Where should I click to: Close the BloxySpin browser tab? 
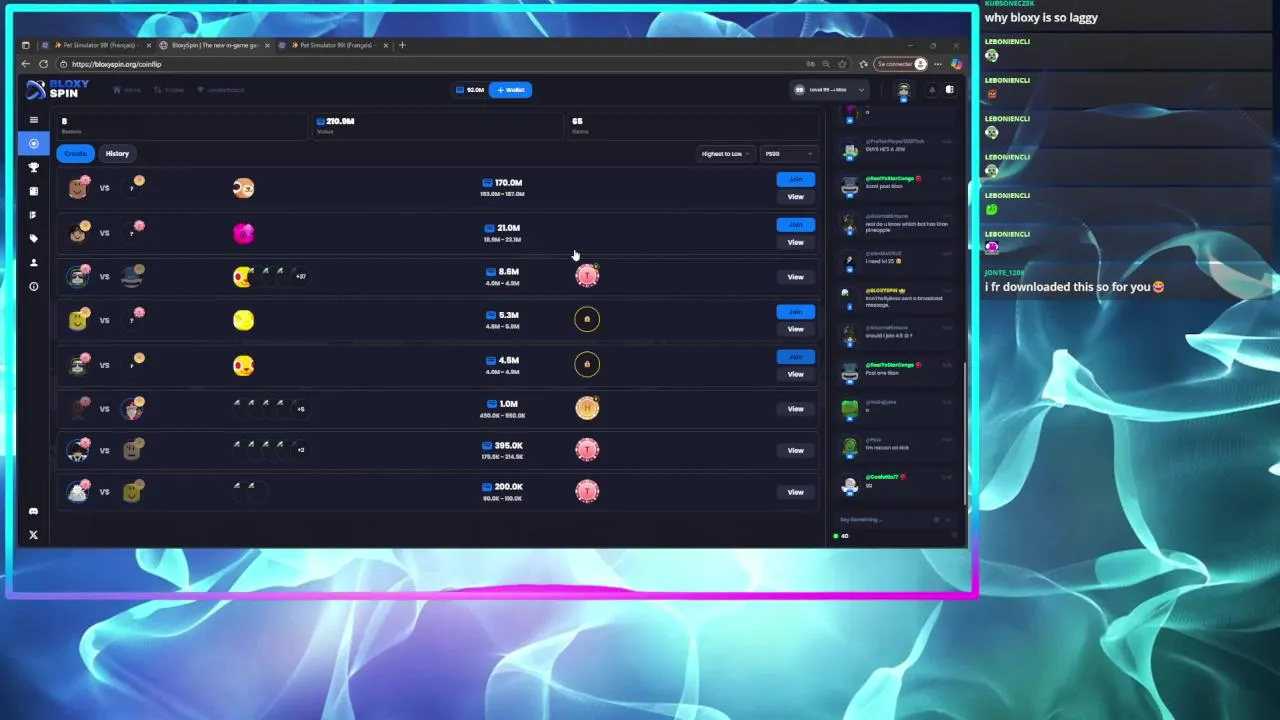267,45
